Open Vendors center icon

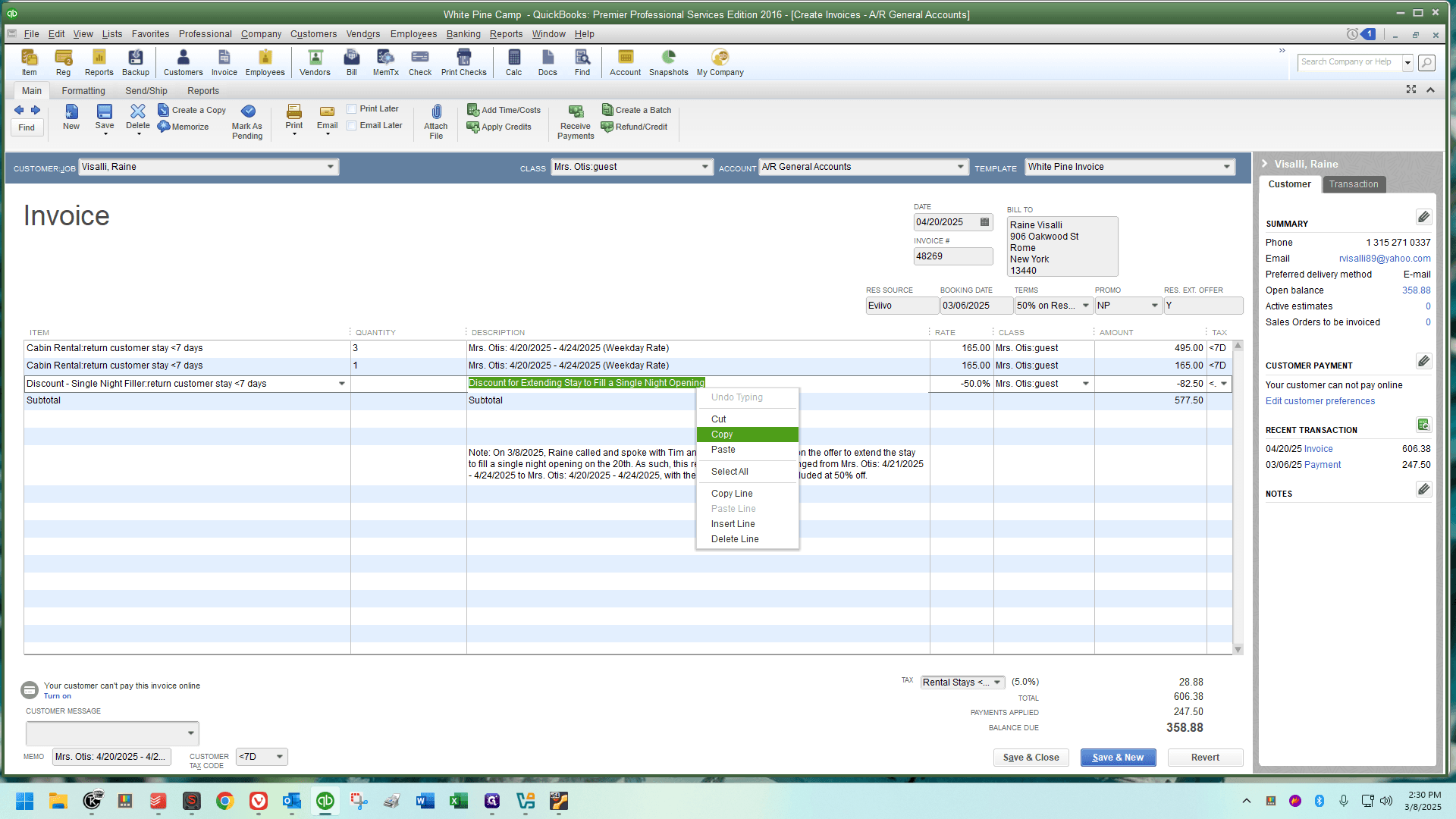[315, 62]
